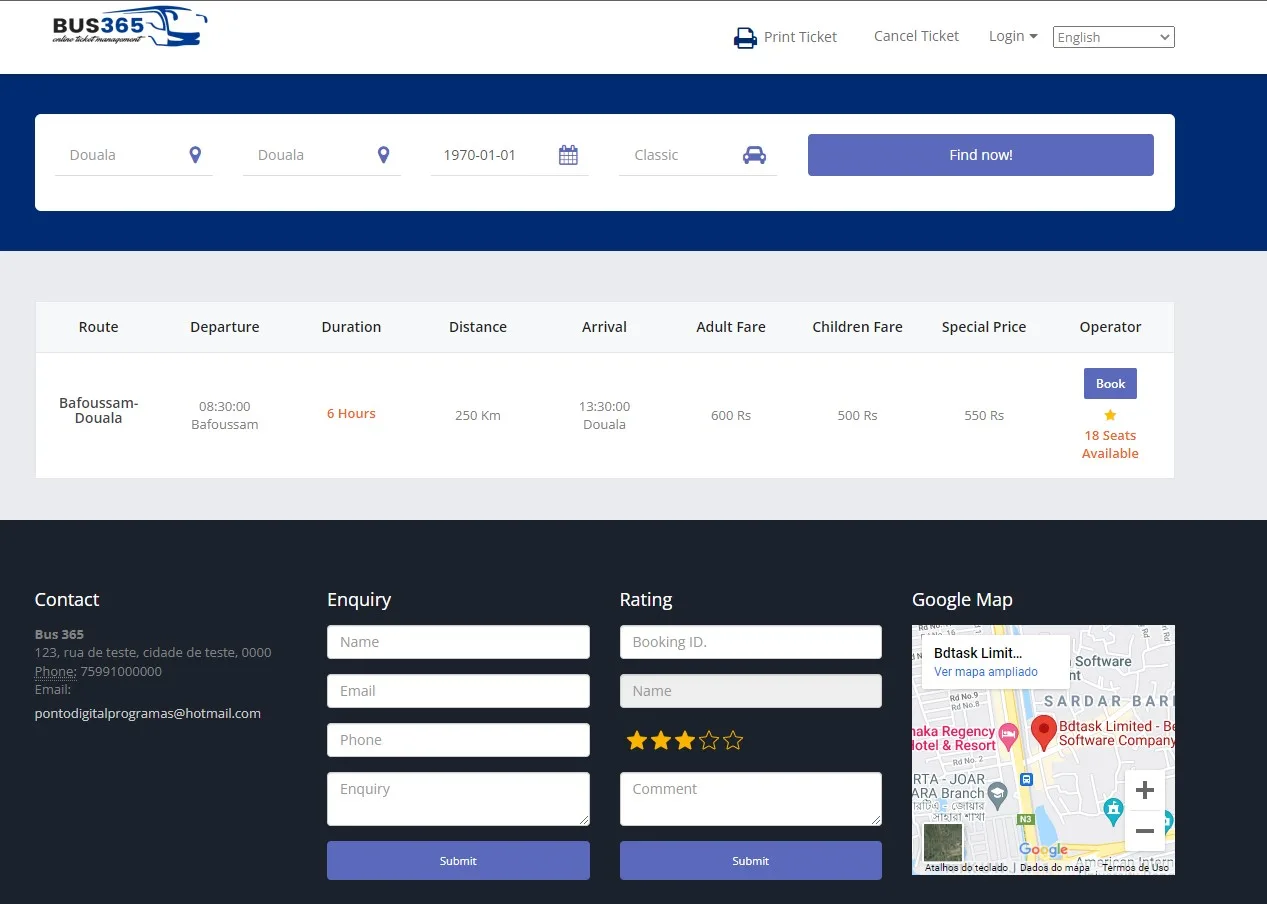Viewport: 1267px width, 904px height.
Task: Book the Bafoussam-Douala trip
Action: click(1110, 384)
